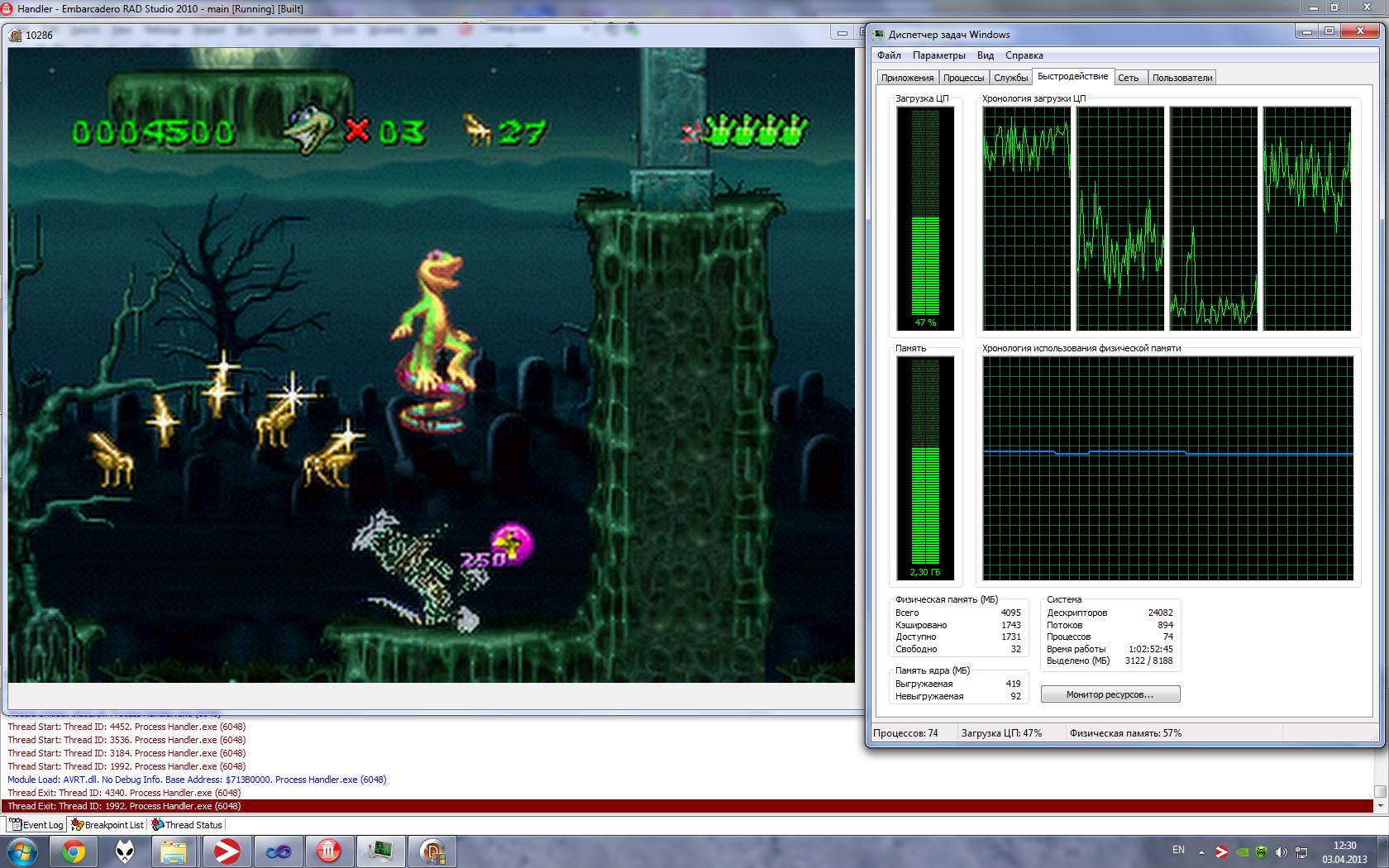This screenshot has width=1389, height=868.
Task: Select the Breakpoint List tab
Action: [x=108, y=824]
